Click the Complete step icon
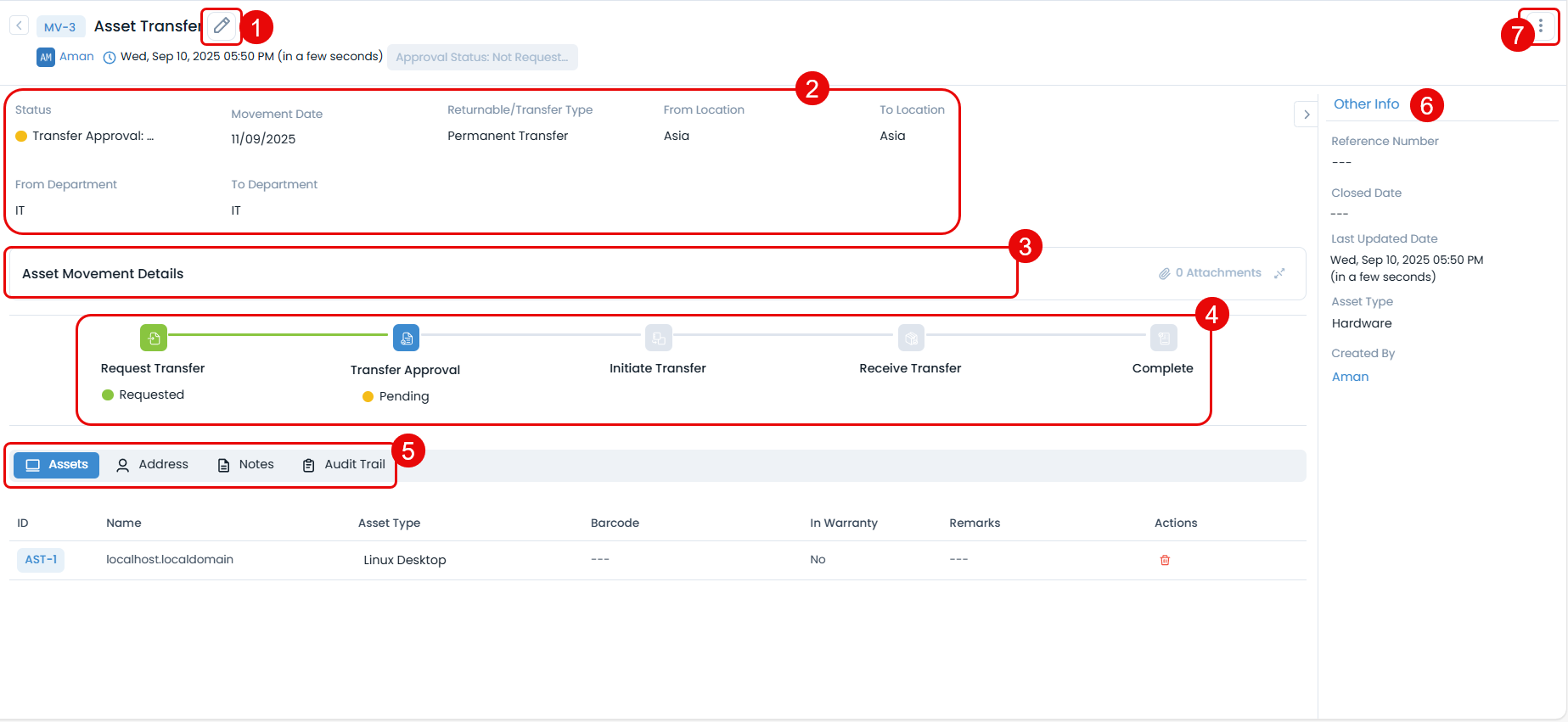Screen dimensions: 1568x722 (1164, 338)
